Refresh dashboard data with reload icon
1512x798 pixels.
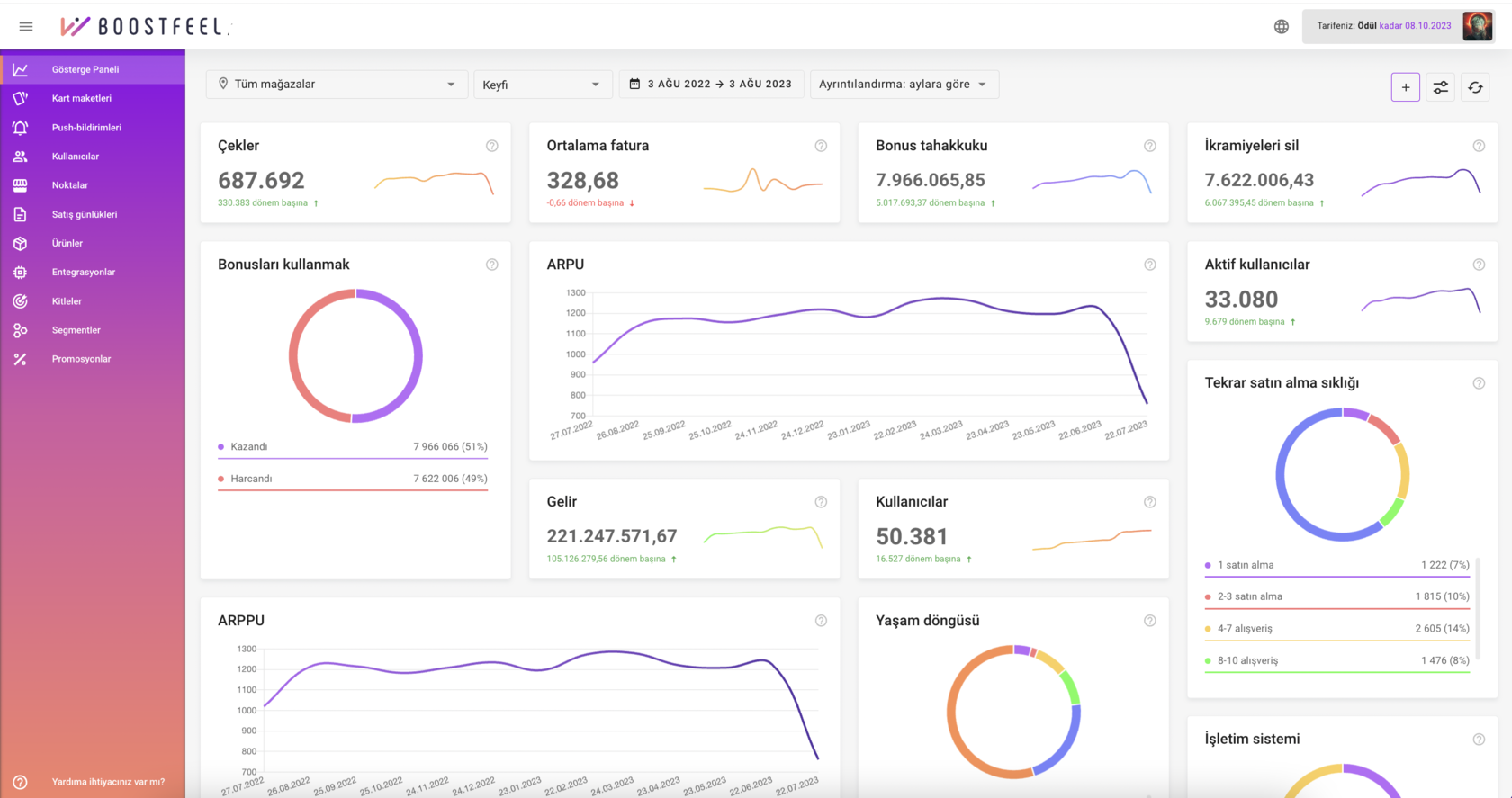pos(1476,87)
